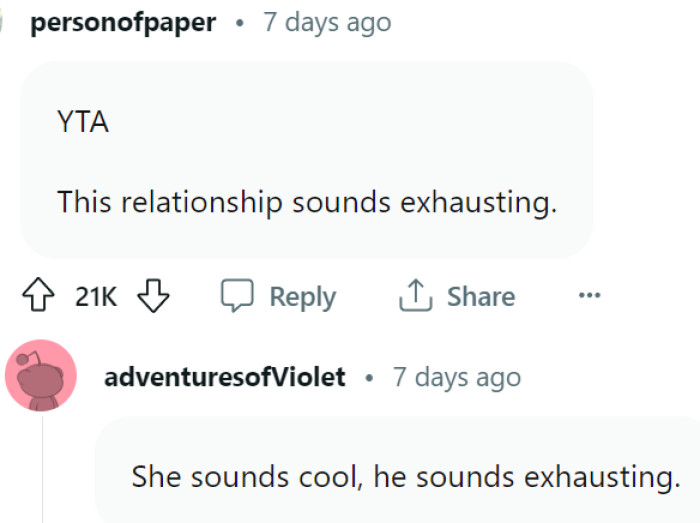This screenshot has width=700, height=523.
Task: Click the "Share" text label
Action: pyautogui.click(x=481, y=297)
